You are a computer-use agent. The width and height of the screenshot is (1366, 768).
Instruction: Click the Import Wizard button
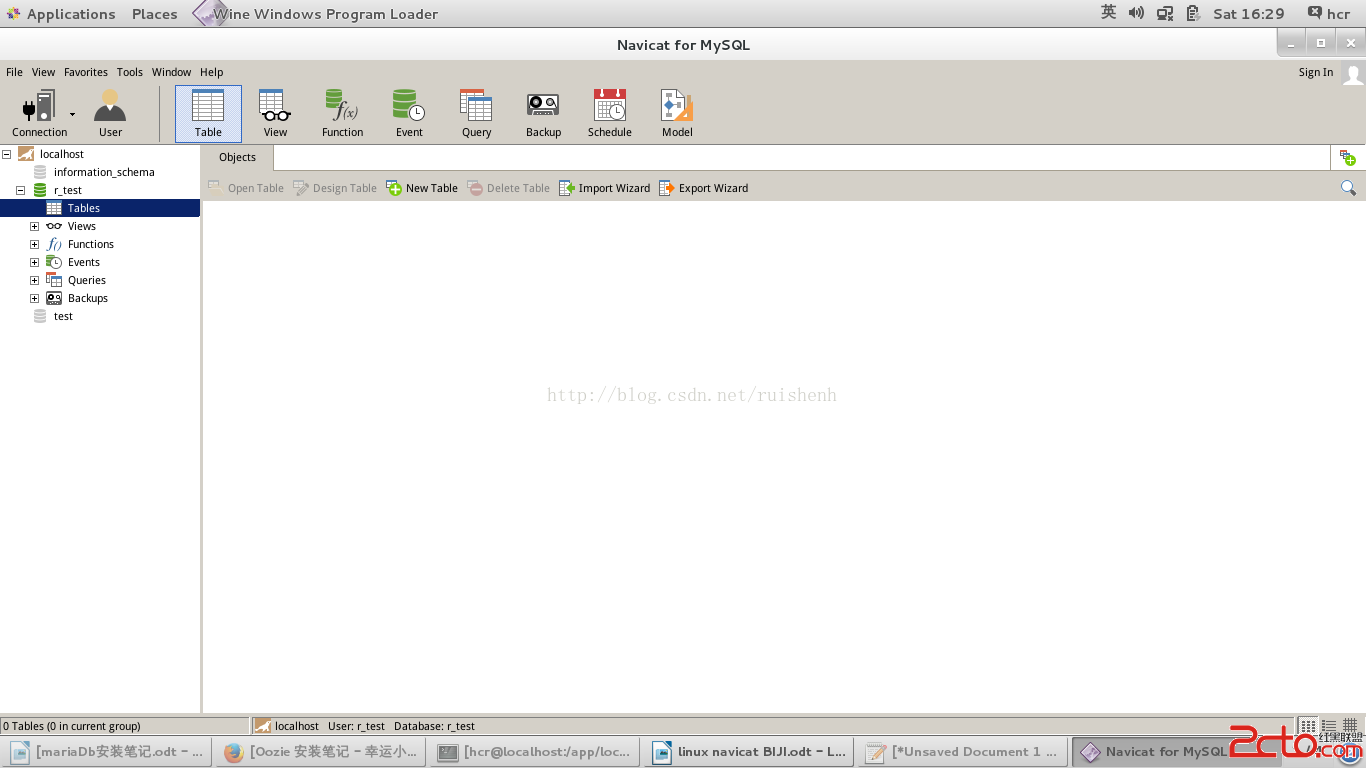tap(604, 188)
